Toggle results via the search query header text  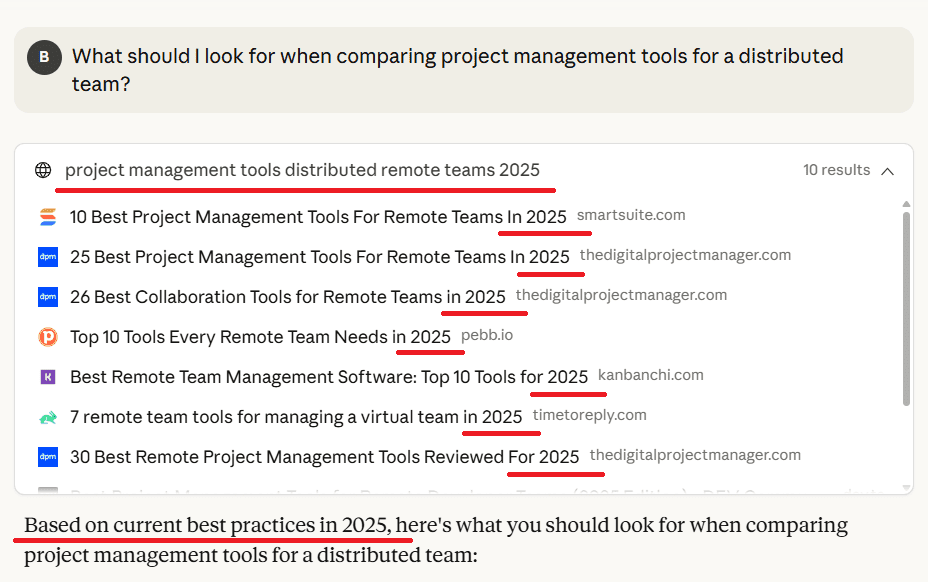(302, 170)
